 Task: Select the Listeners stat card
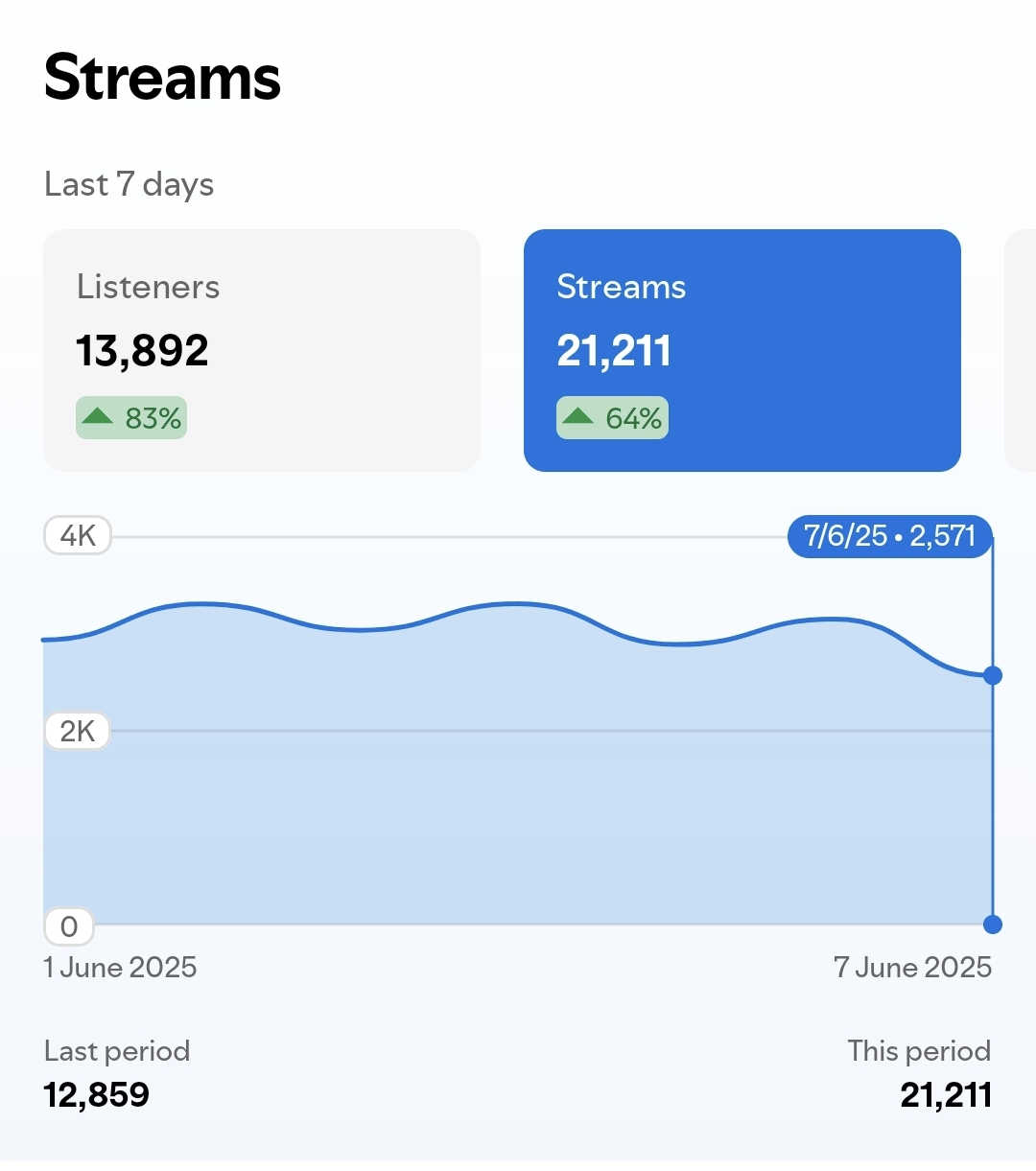(262, 350)
